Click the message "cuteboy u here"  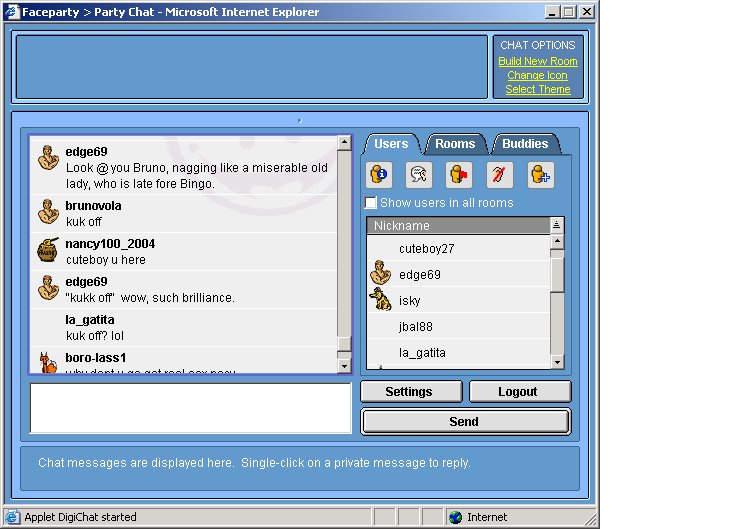click(106, 260)
